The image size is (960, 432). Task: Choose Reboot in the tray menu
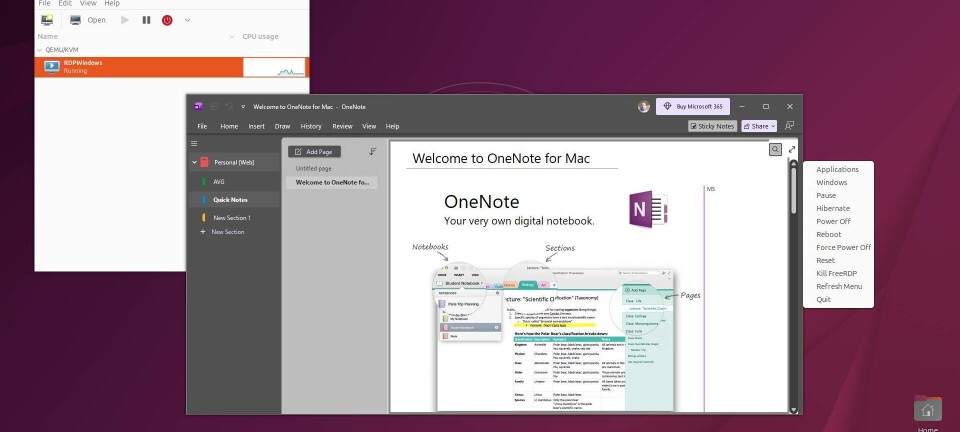coord(828,234)
